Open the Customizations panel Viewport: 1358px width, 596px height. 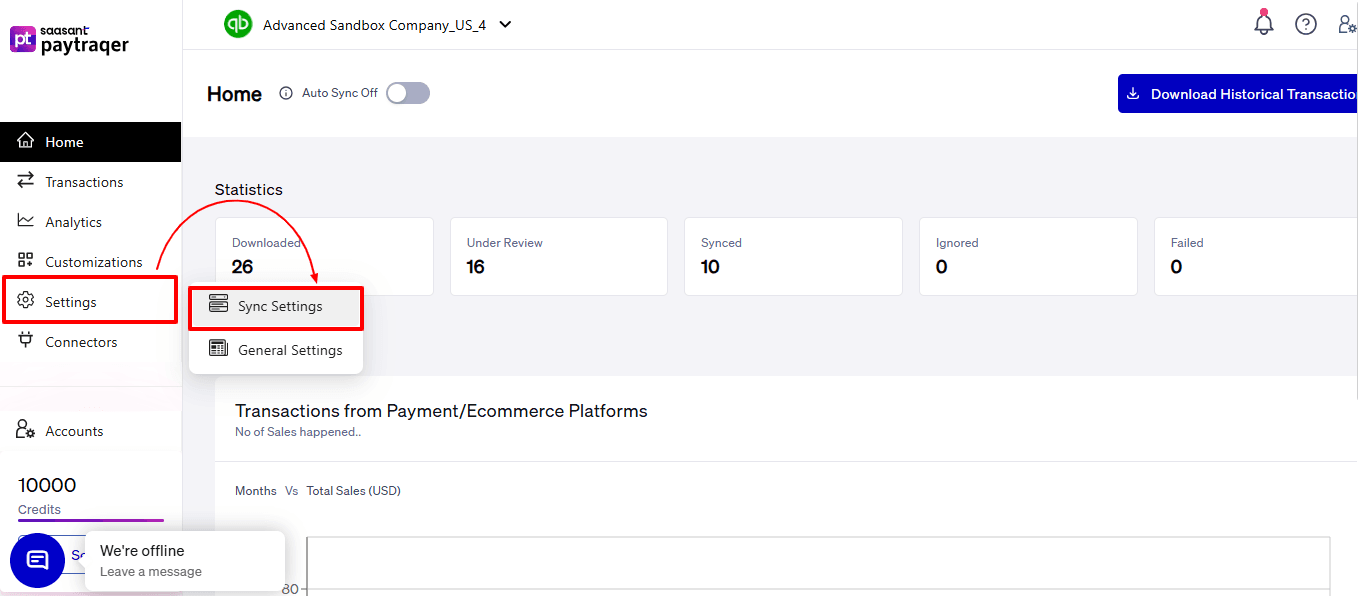click(90, 261)
